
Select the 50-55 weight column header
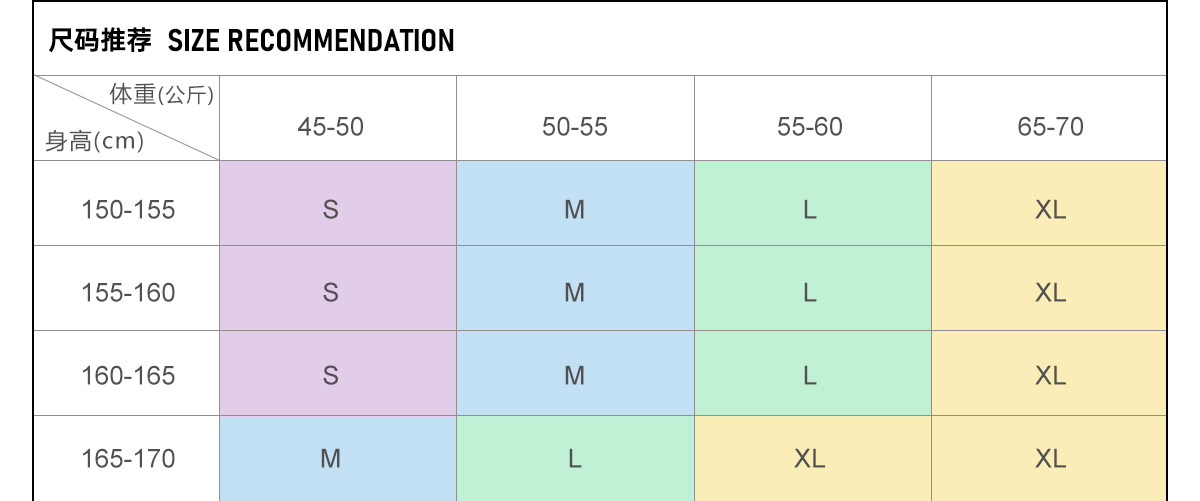(575, 127)
